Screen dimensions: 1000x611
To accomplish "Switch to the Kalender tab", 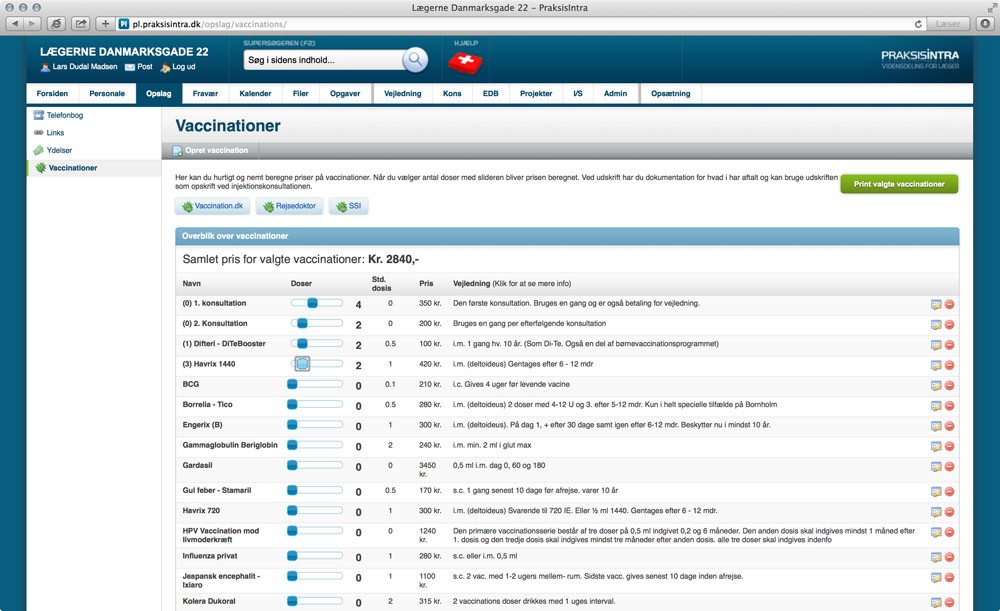I will 255,93.
